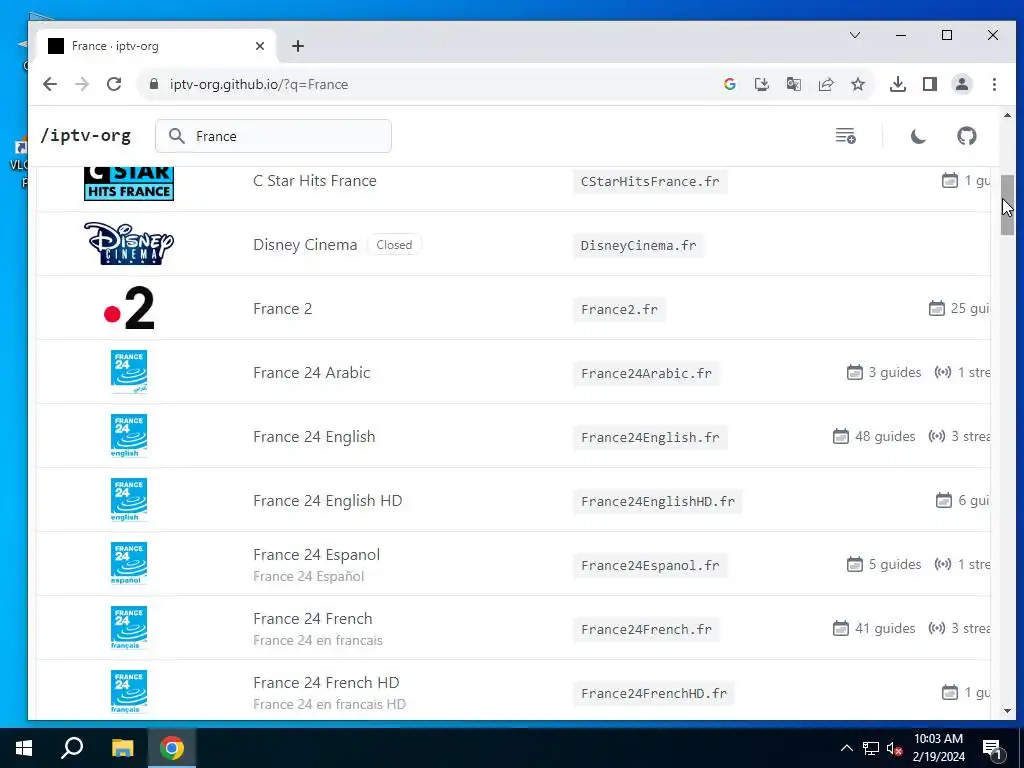Copy the France24English.fr channel ID
Viewport: 1024px width, 768px height.
[x=650, y=438]
